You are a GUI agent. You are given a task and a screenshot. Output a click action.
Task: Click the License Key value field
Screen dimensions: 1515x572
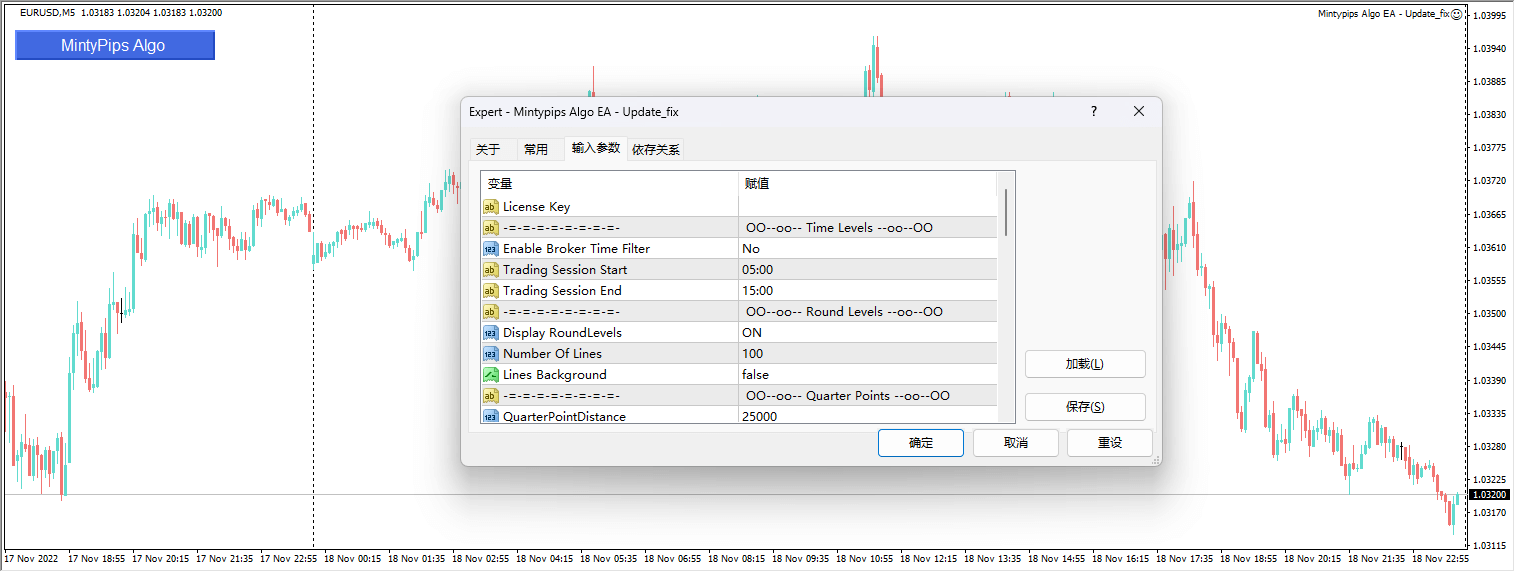coord(866,207)
